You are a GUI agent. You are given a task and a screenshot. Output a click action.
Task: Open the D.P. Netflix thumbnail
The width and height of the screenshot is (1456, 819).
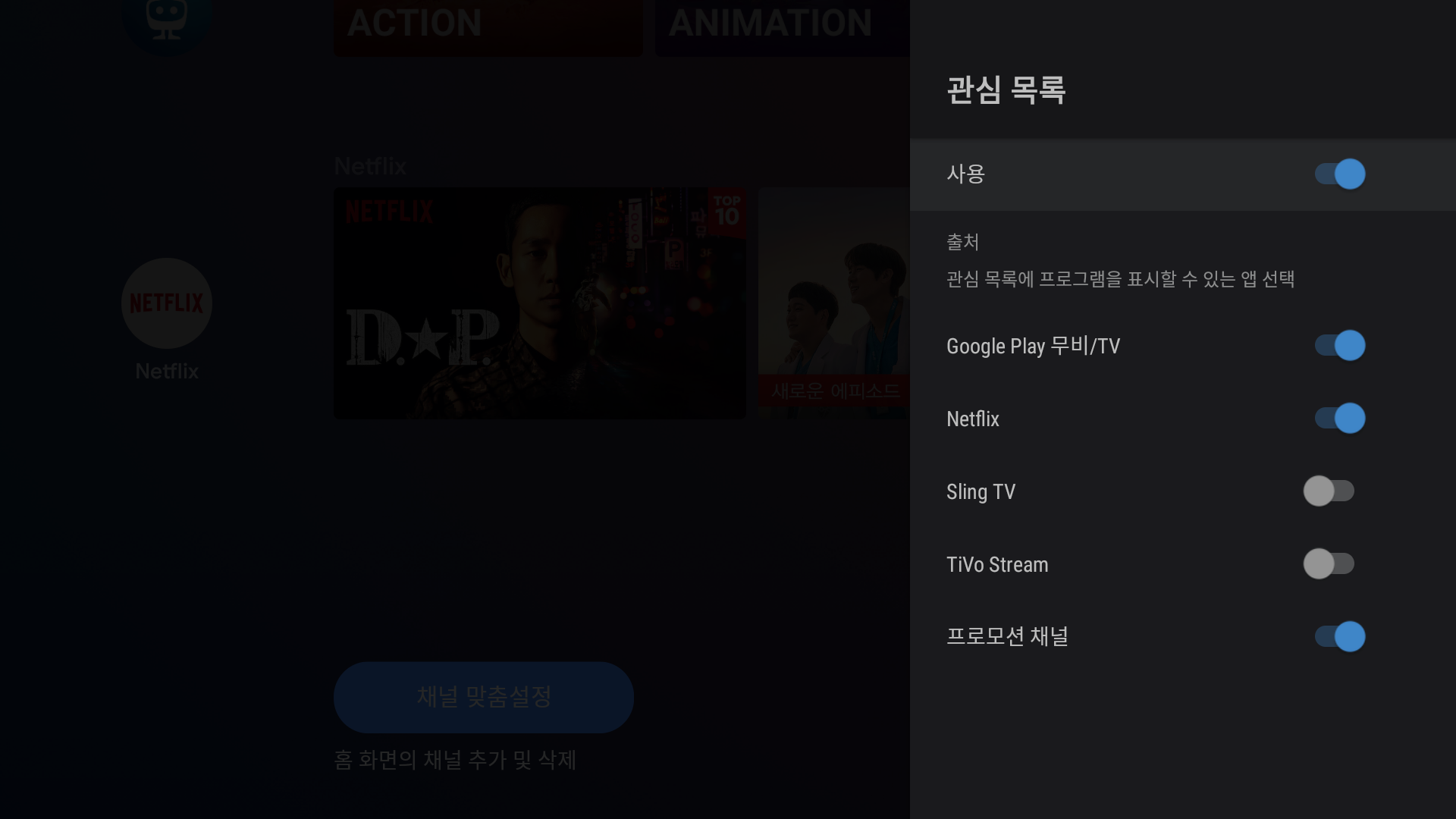pos(539,303)
